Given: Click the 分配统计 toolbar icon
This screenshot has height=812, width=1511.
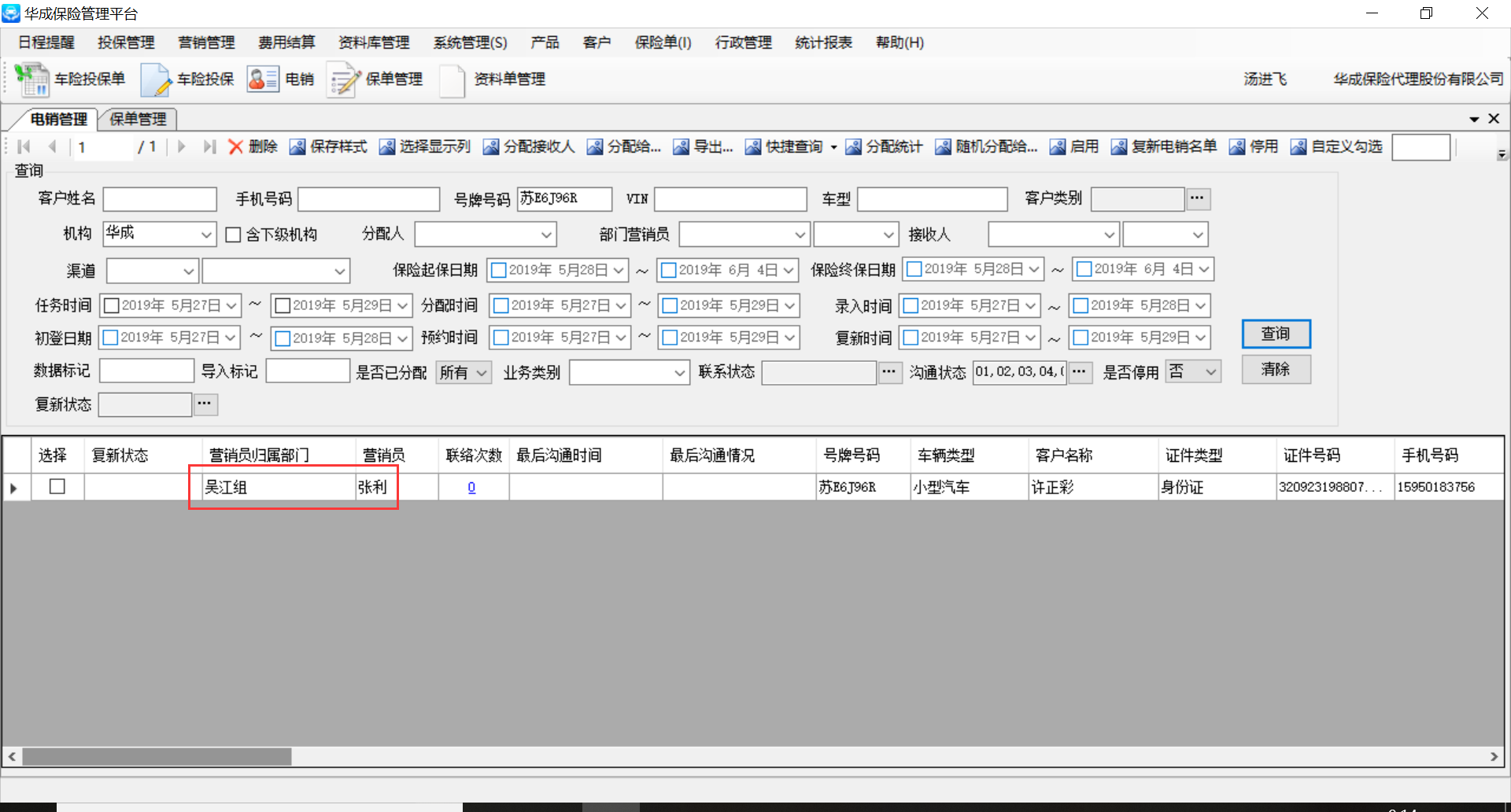Looking at the screenshot, I should 853,147.
